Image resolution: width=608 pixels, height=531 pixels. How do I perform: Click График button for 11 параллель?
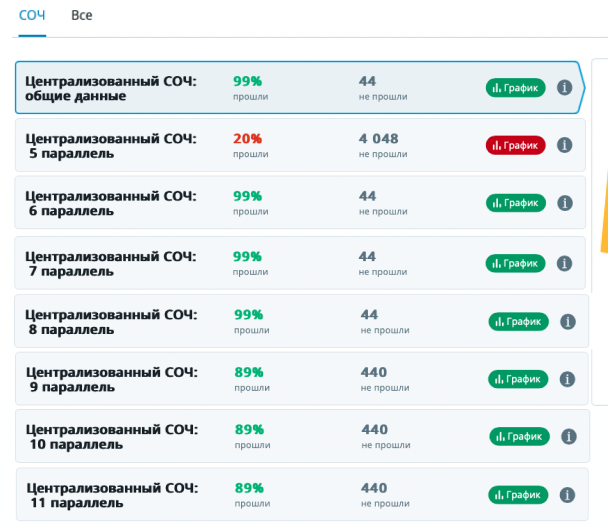[x=518, y=495]
